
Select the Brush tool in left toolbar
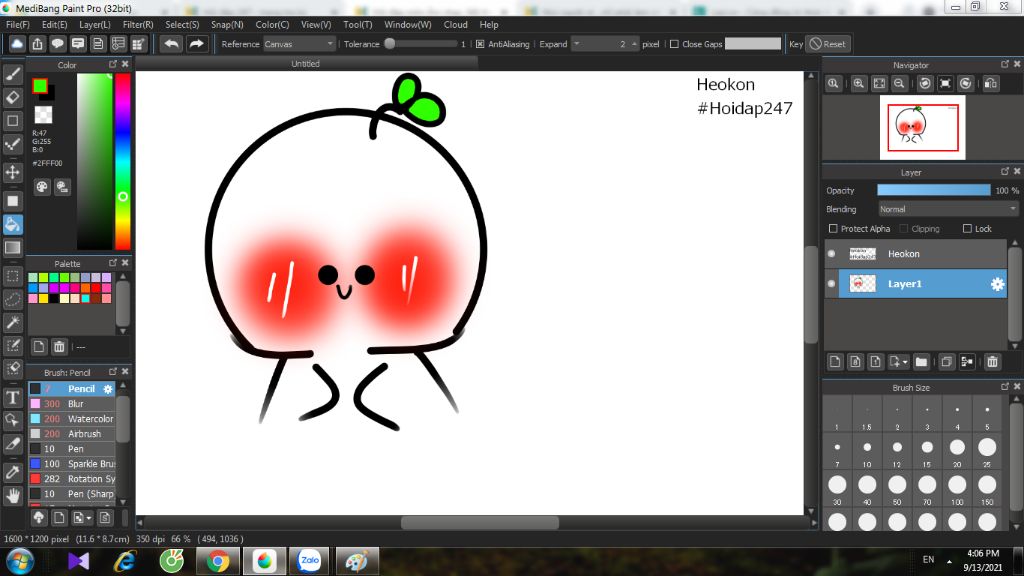(12, 74)
